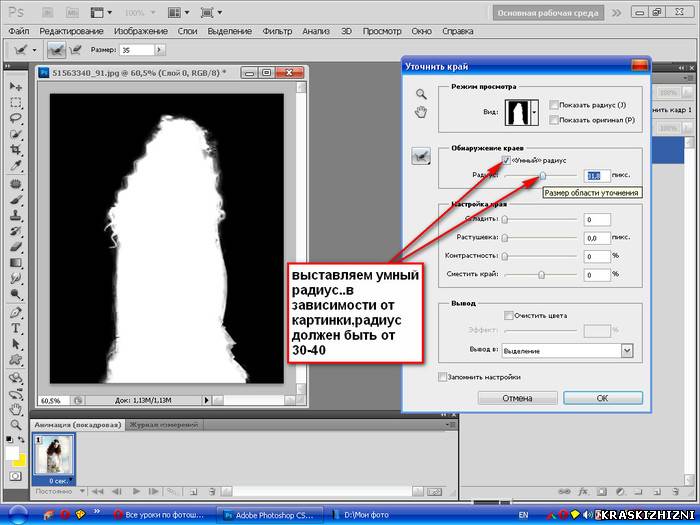Viewport: 700px width, 525px height.
Task: Select the Eyedropper tool
Action: (x=16, y=166)
